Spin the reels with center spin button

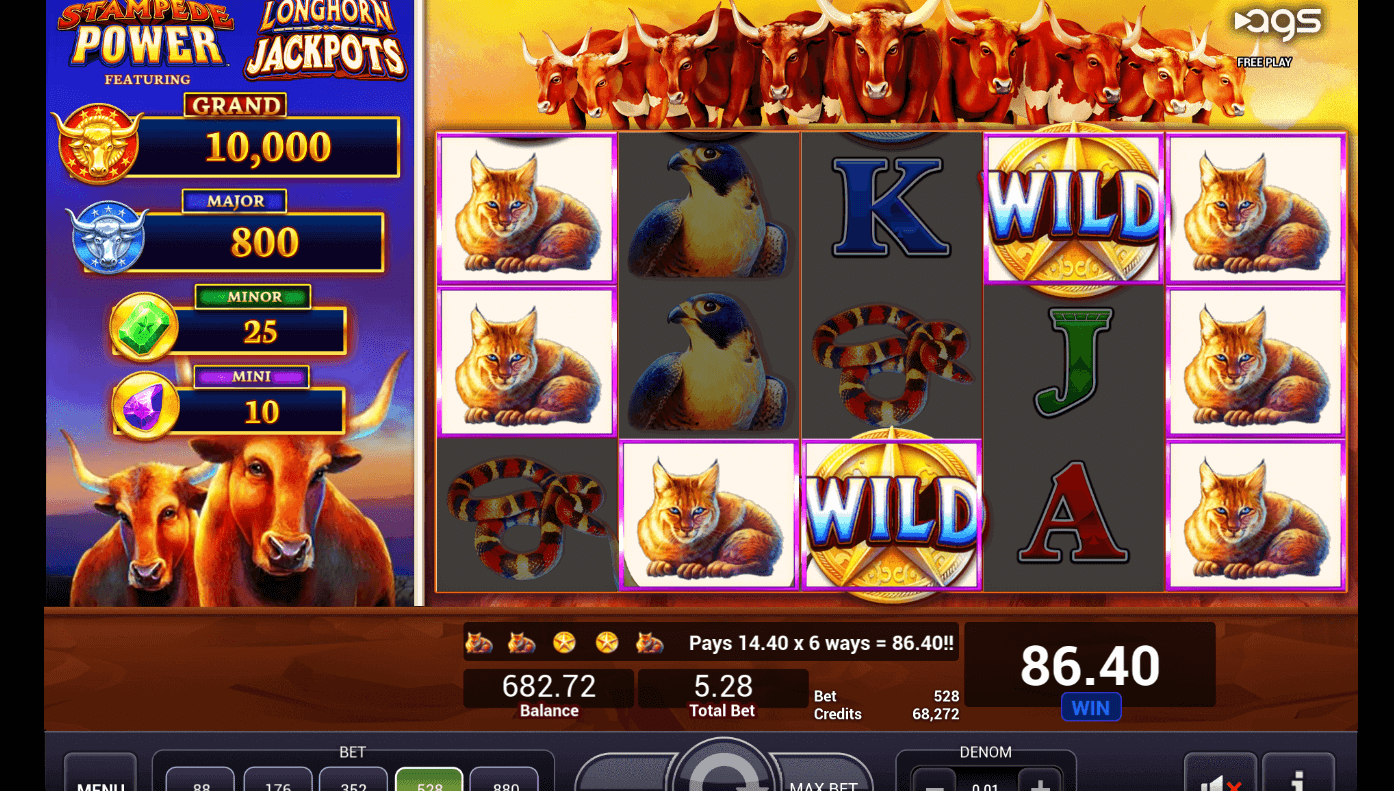[724, 768]
